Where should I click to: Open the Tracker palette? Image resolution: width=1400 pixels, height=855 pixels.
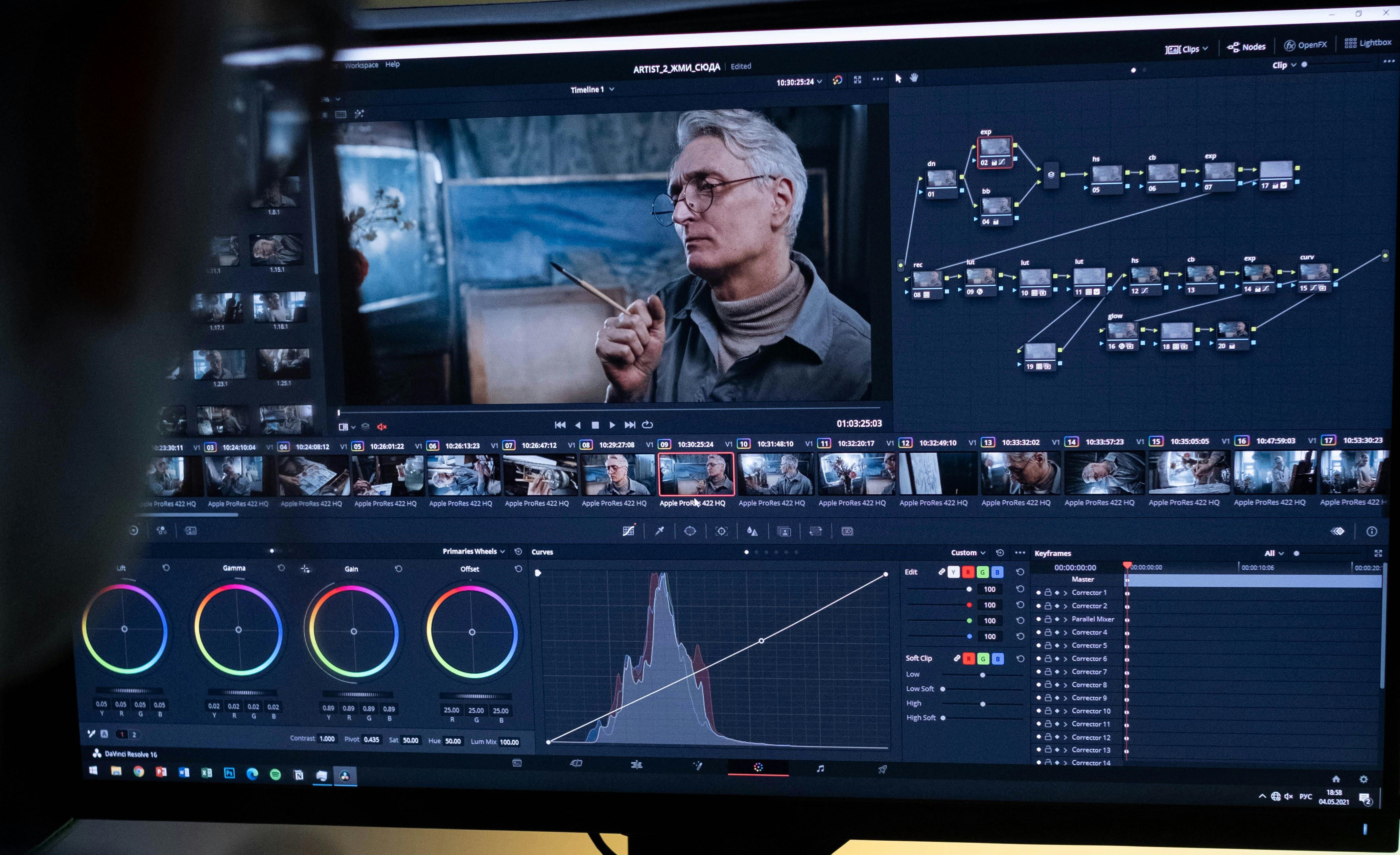(x=721, y=531)
